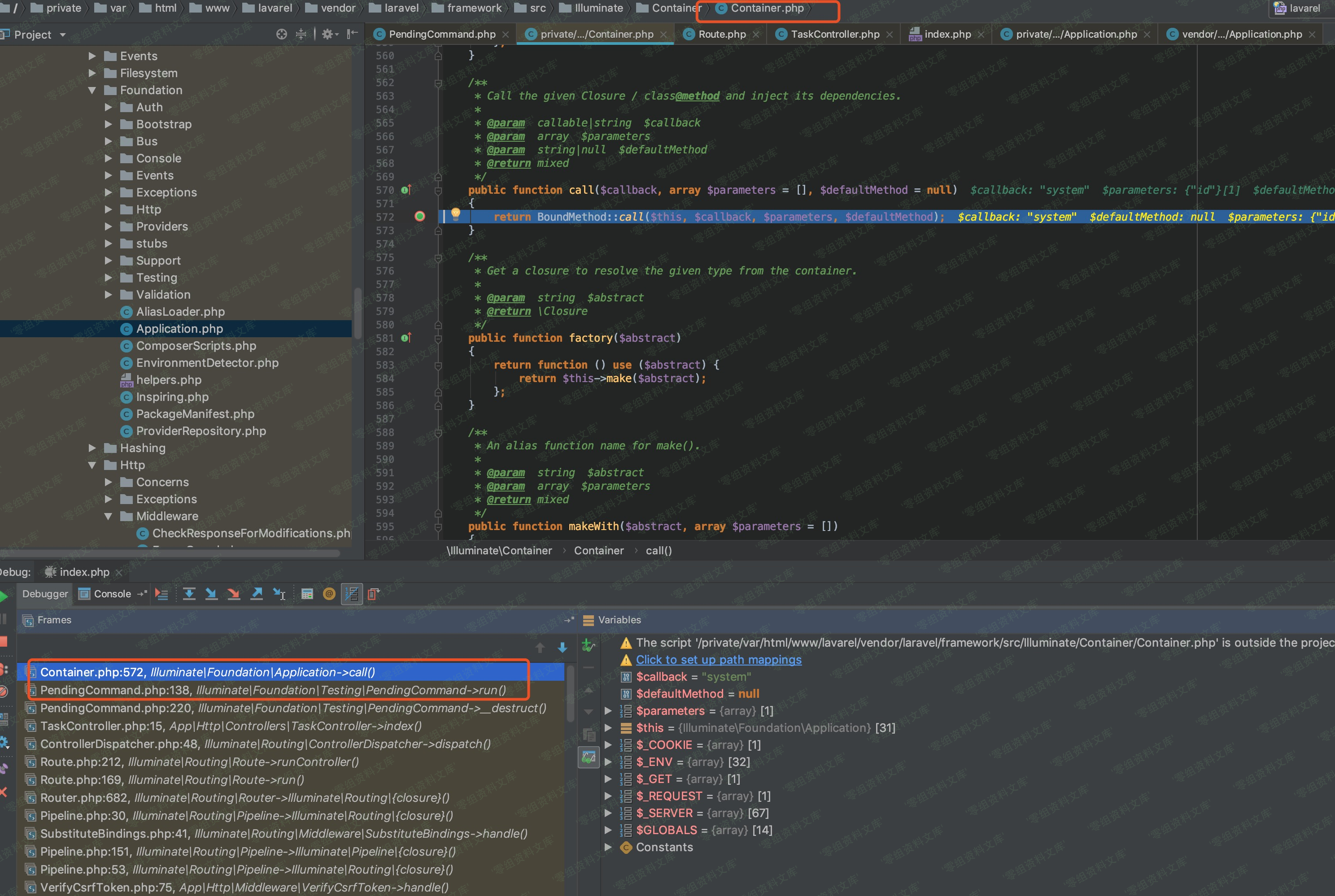Click Show Execution Point icon

[x=162, y=594]
